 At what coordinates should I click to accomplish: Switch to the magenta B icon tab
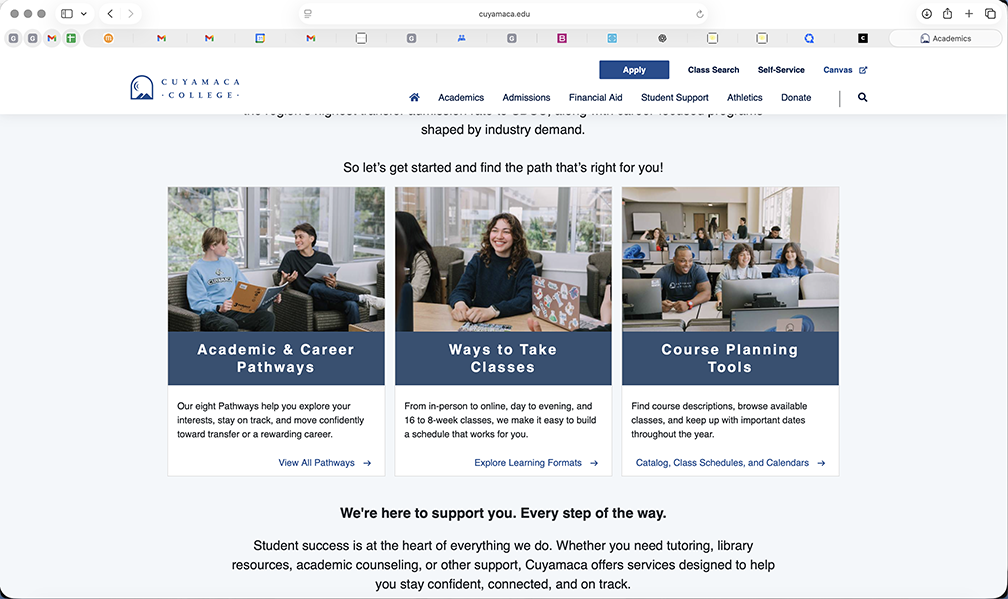pyautogui.click(x=562, y=39)
